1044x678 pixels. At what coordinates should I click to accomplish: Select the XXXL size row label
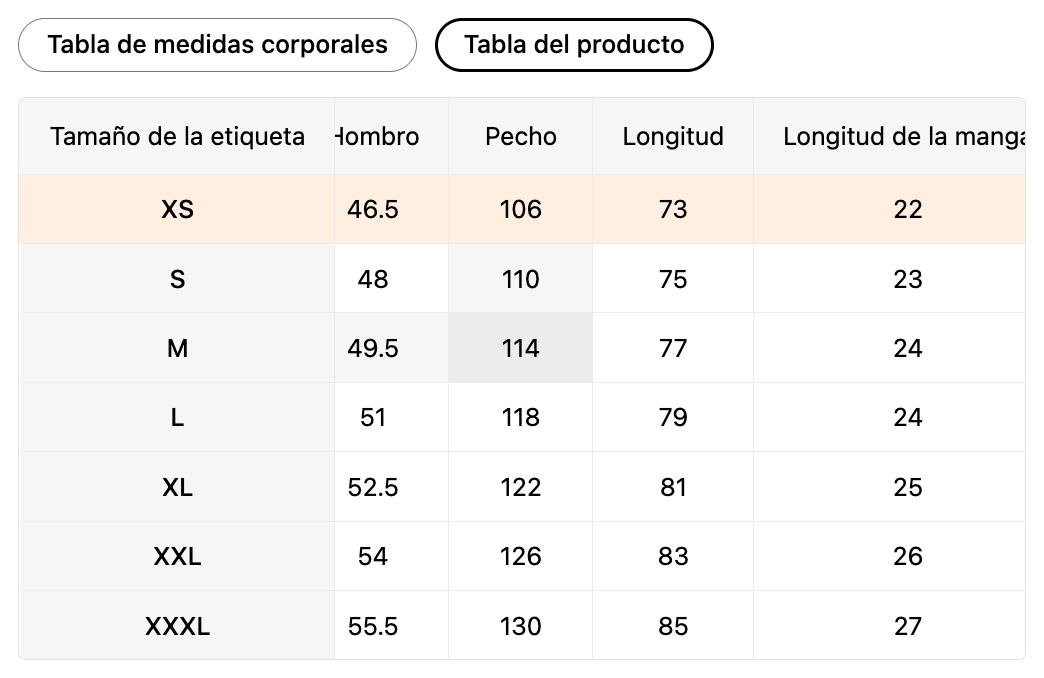(x=177, y=626)
